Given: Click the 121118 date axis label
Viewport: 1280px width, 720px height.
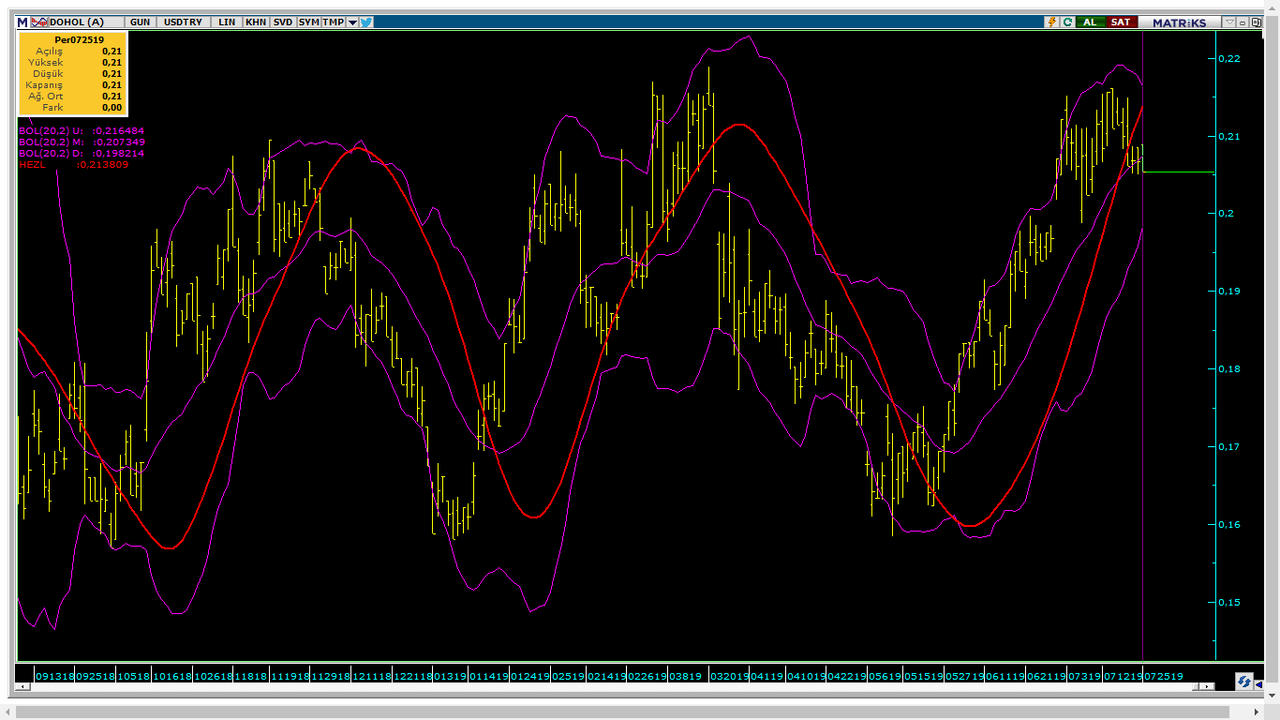Looking at the screenshot, I should (371, 676).
